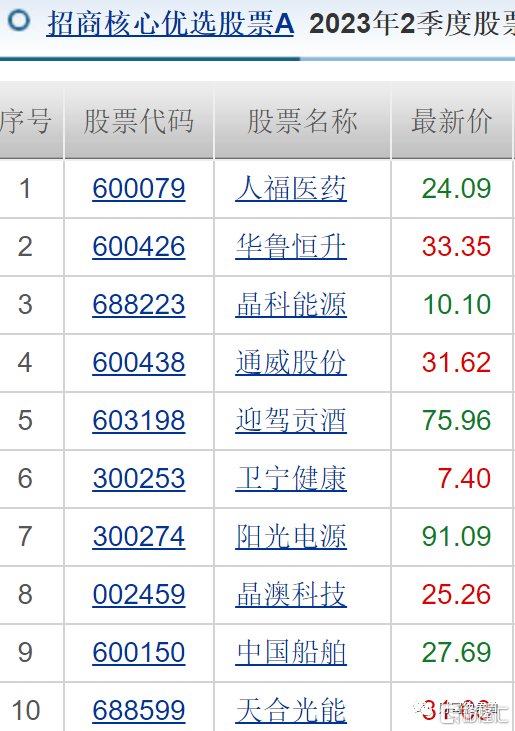Open stock code 688223 link
Screen dimensions: 515x731
click(x=139, y=304)
